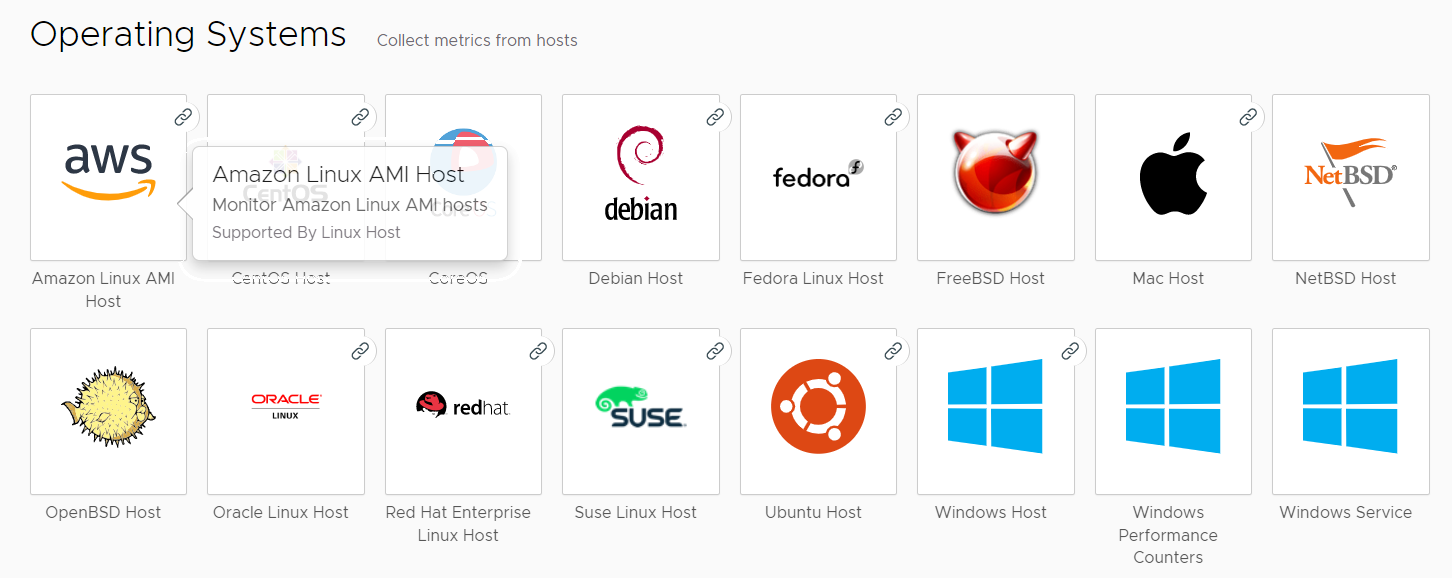This screenshot has width=1452, height=578.
Task: Click the 'Red Hat Enterprise Linux Host' caption
Action: (x=458, y=524)
